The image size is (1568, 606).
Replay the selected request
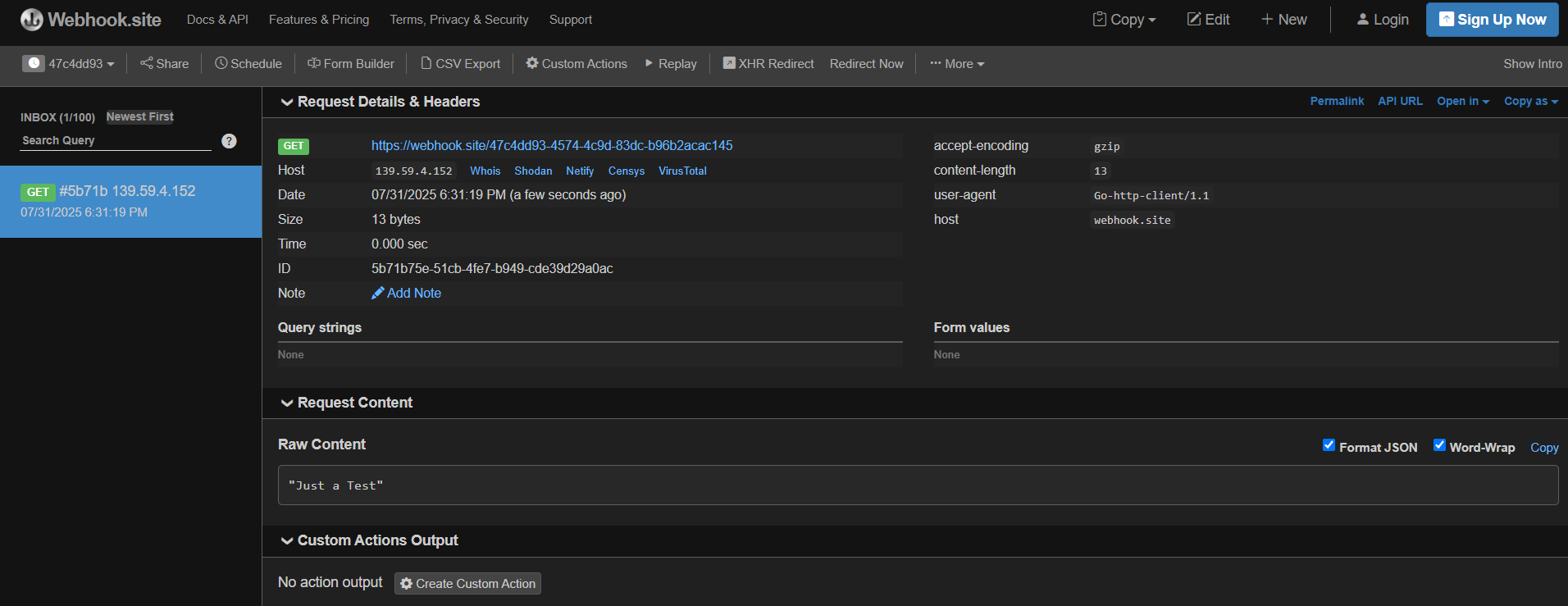671,64
